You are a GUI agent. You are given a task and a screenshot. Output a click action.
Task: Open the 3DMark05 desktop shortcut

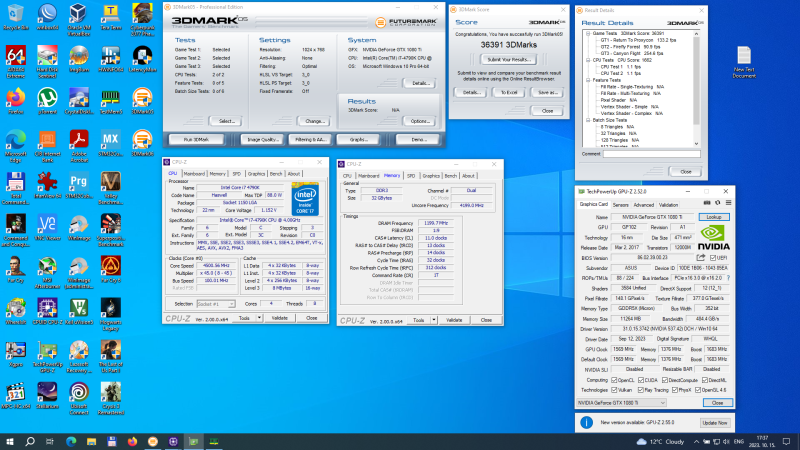142,101
